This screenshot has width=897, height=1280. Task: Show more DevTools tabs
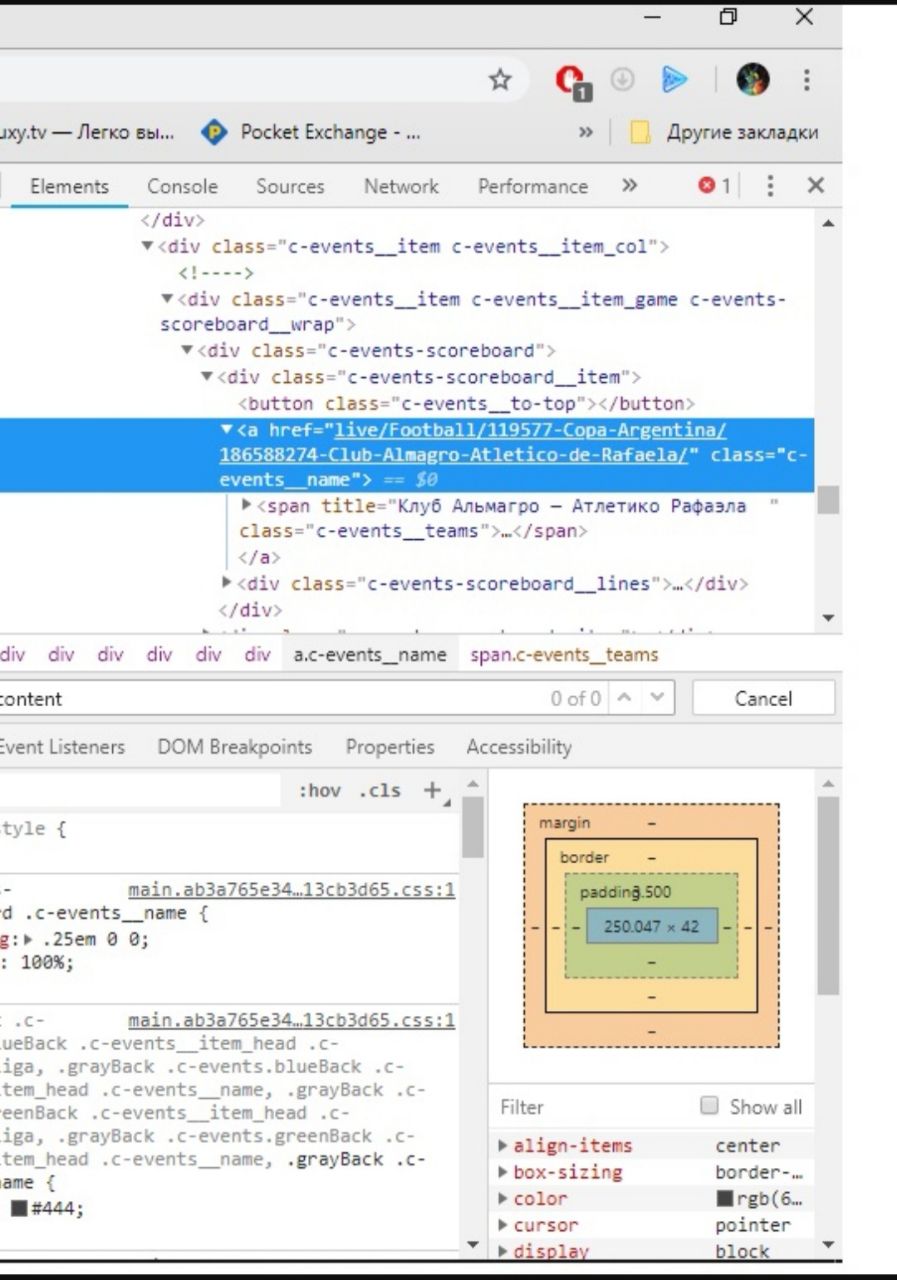[629, 186]
